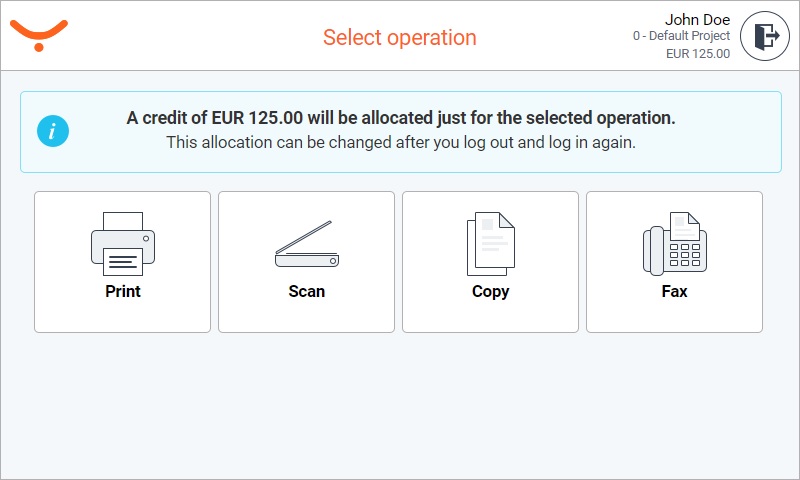The width and height of the screenshot is (800, 480).
Task: Open the Copy operation label
Action: click(490, 292)
